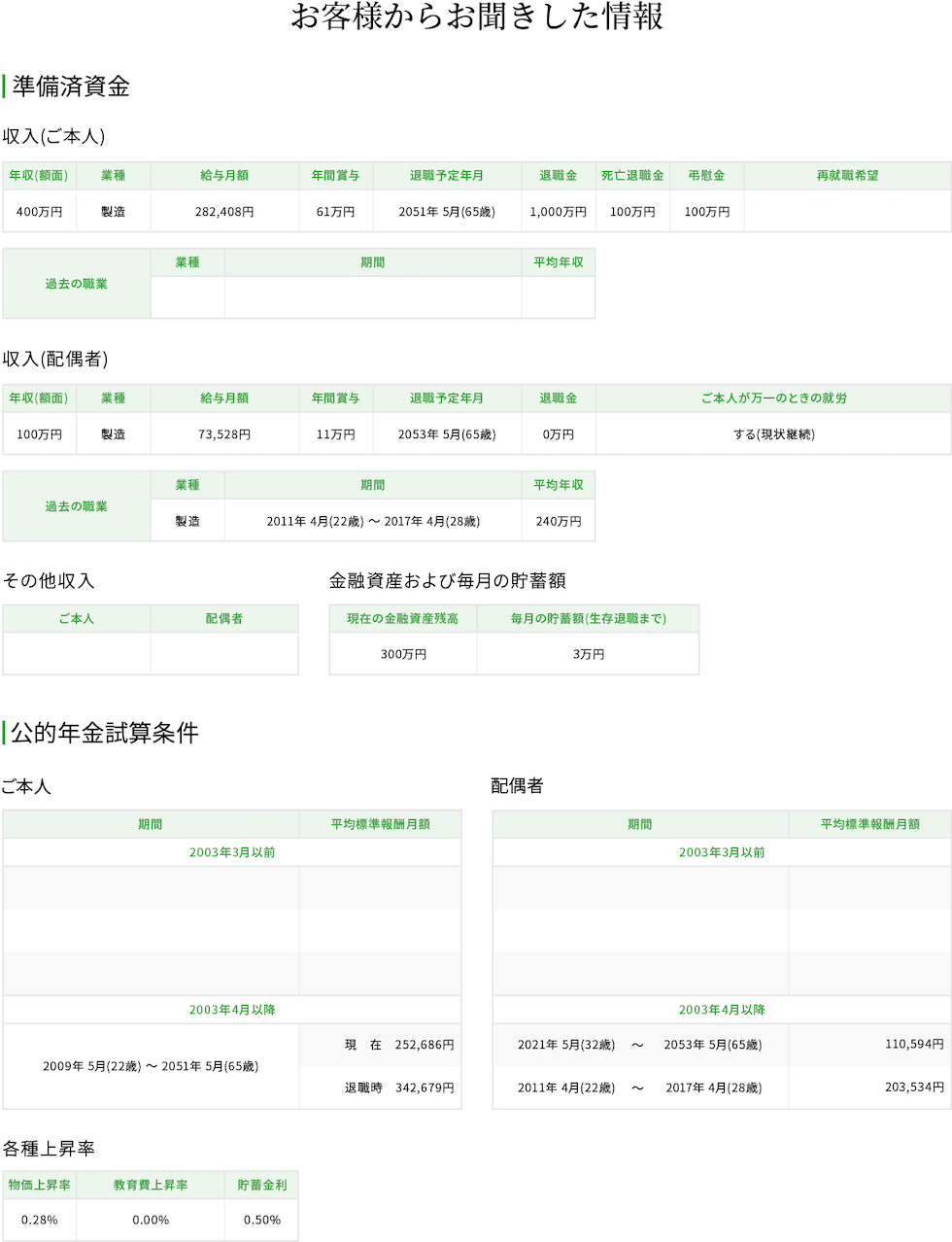The image size is (952, 1242).
Task: Click the 年収(額面) column header
Action: pos(39,176)
